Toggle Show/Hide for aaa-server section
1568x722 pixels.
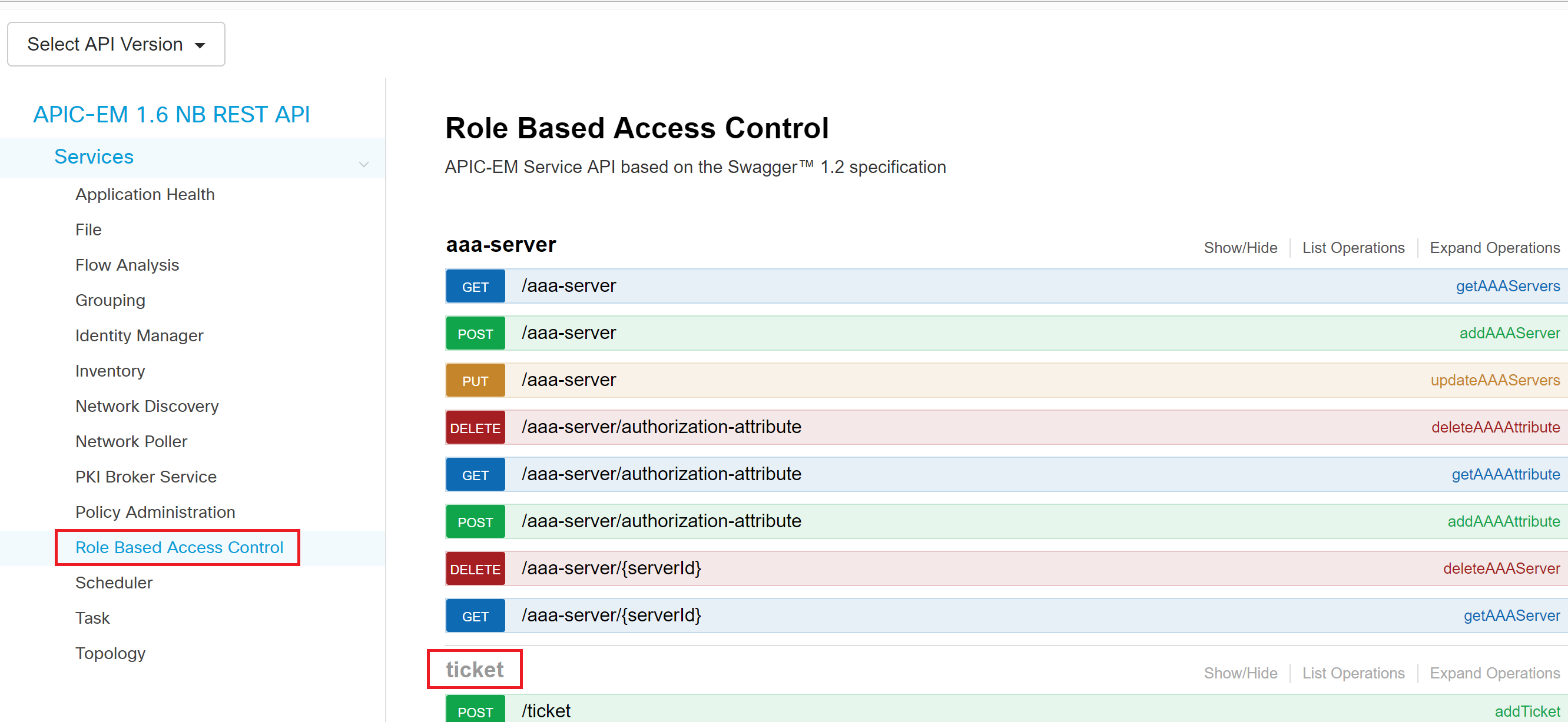click(x=1240, y=248)
